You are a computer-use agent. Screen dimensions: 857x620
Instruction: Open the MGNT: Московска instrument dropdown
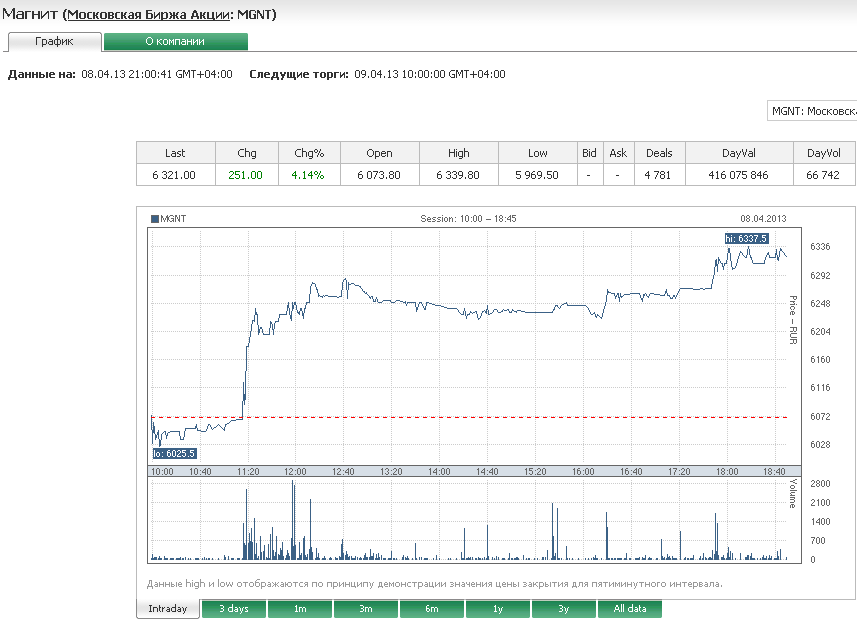pos(813,111)
